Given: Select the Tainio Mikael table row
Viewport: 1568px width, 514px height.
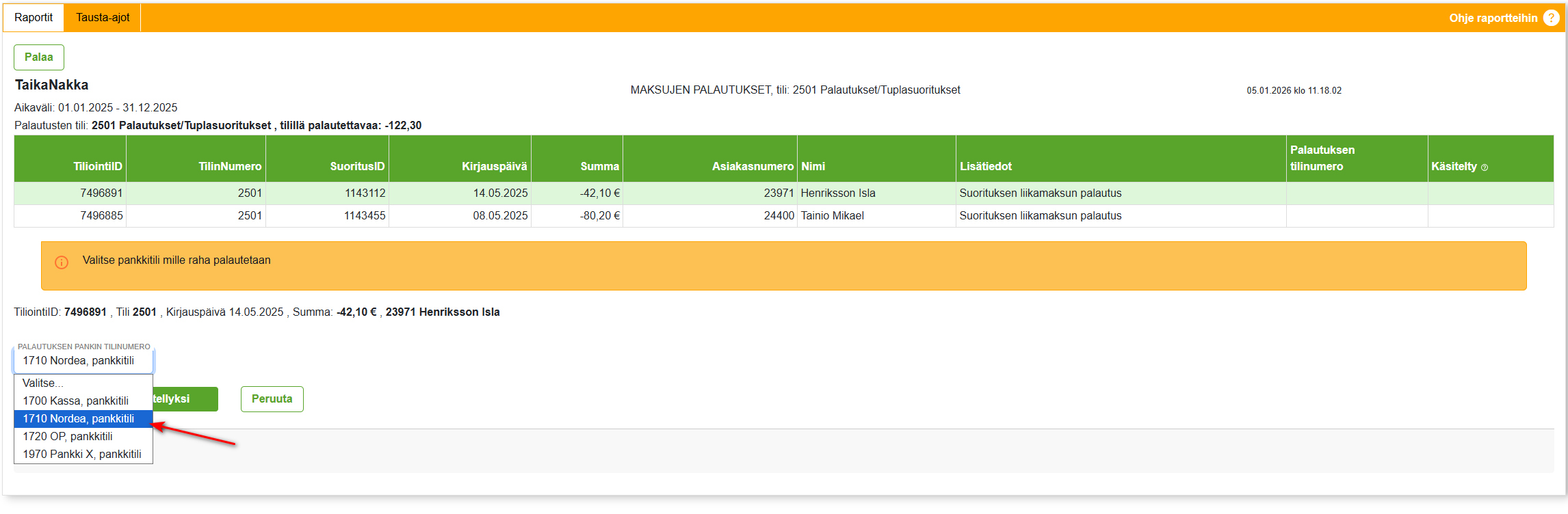Looking at the screenshot, I should tap(832, 216).
